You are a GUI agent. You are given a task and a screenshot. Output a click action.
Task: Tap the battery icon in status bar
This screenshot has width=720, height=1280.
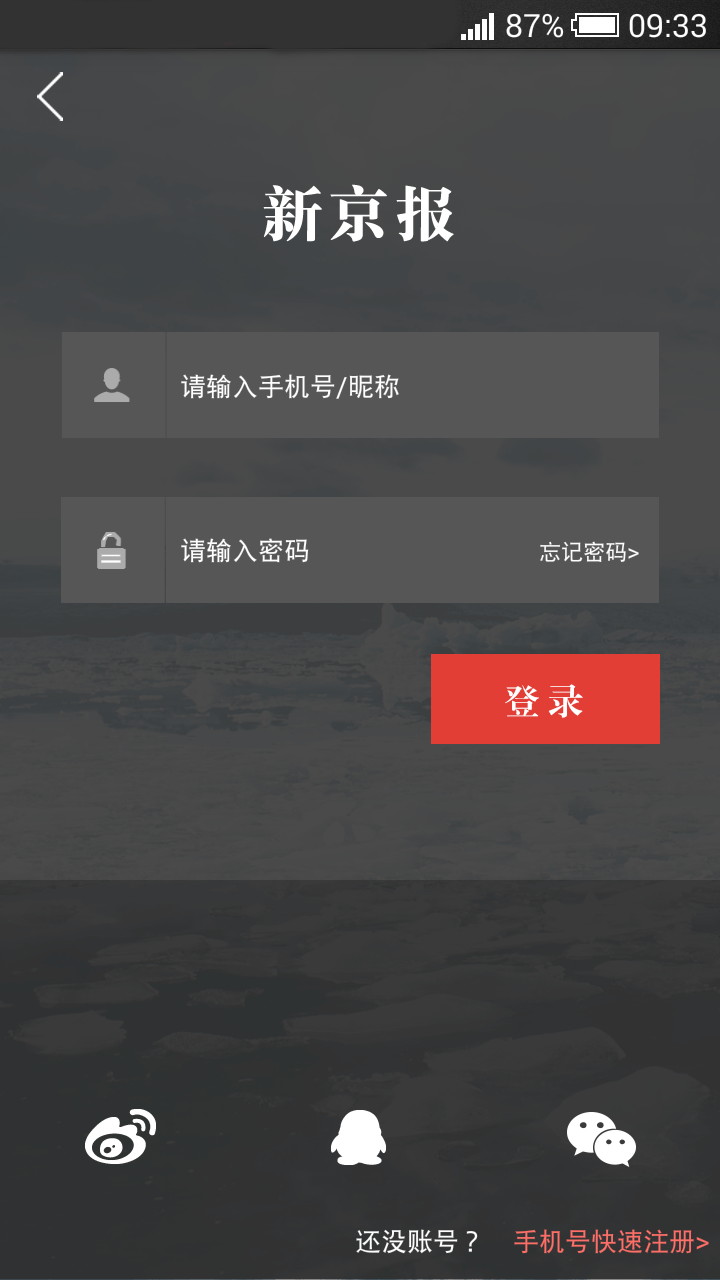point(595,25)
